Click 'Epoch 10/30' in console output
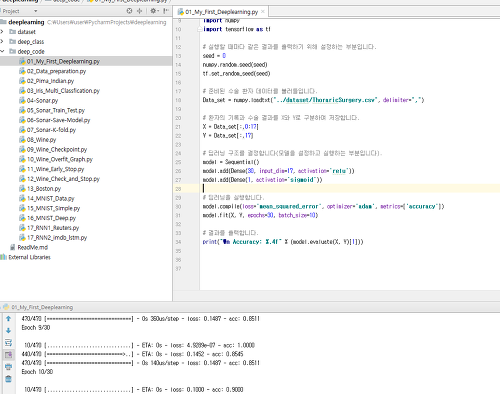Image resolution: width=500 pixels, height=394 pixels. pyautogui.click(x=37, y=372)
